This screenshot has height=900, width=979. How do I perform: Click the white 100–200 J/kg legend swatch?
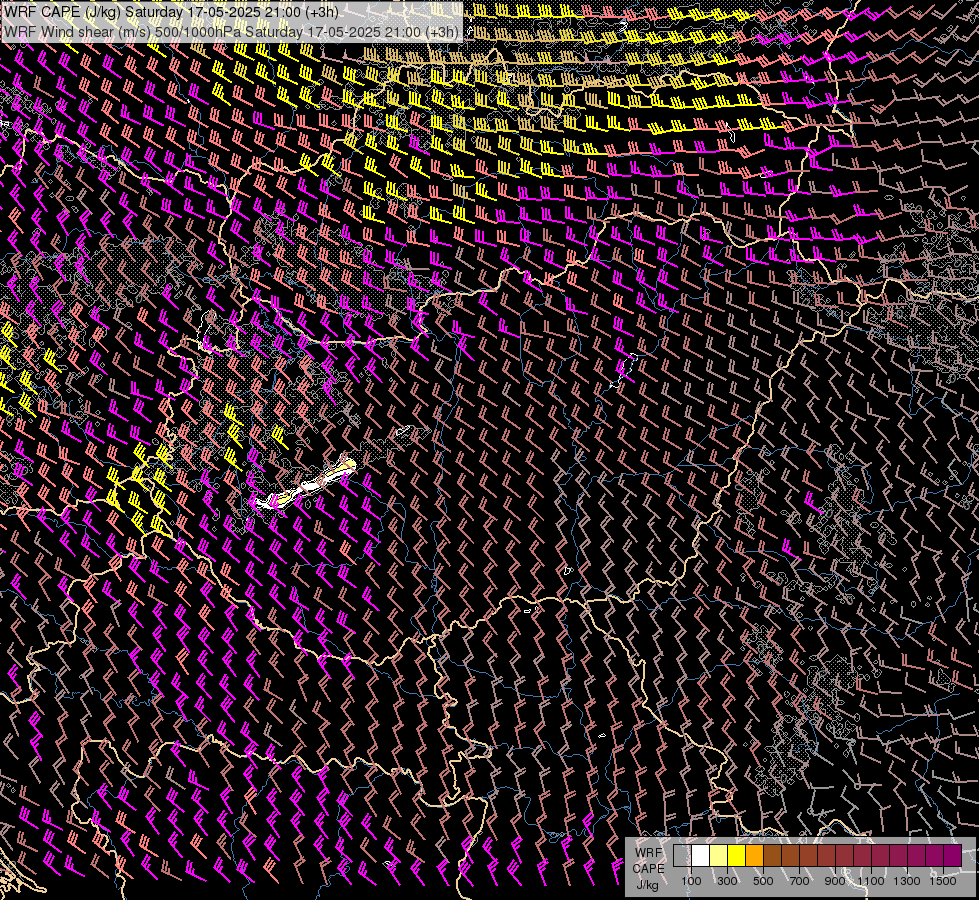[x=701, y=855]
